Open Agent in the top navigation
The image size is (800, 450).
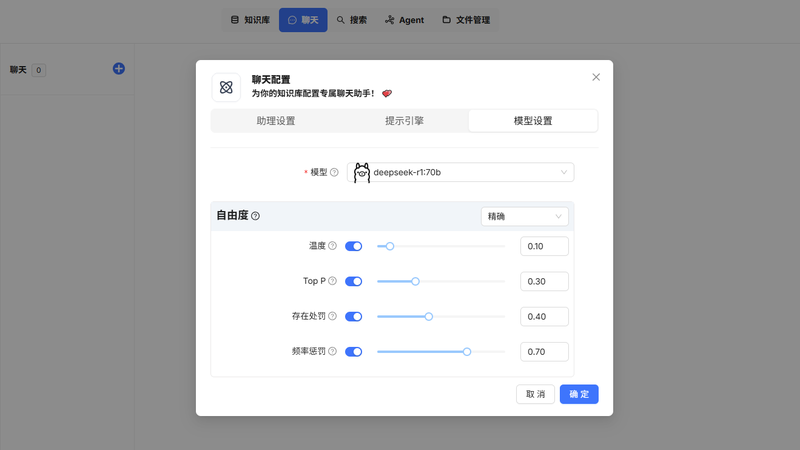tap(405, 20)
